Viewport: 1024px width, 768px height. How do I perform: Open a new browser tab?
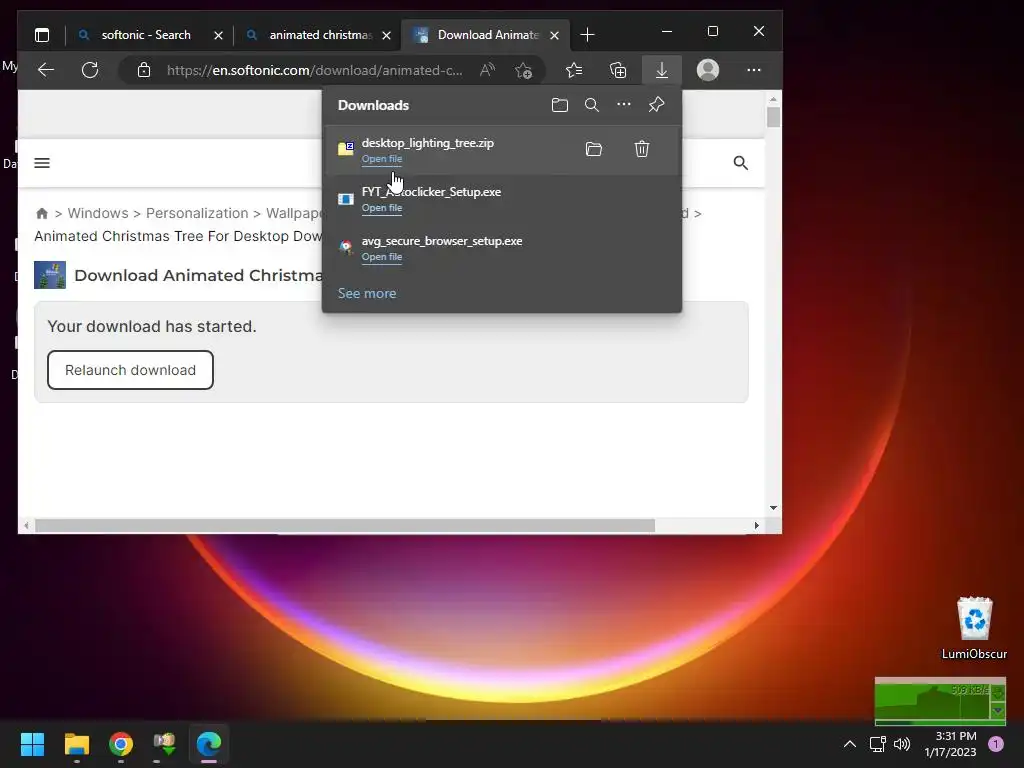coord(587,35)
